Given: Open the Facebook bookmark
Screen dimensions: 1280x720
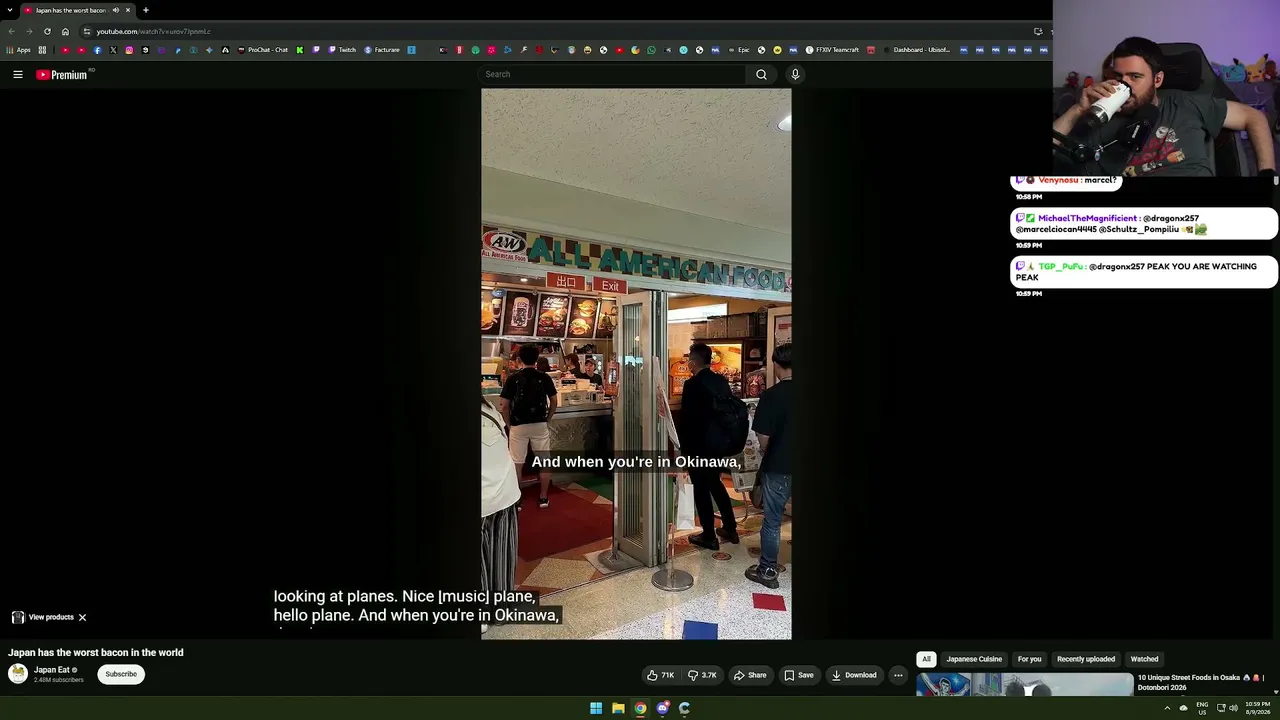Looking at the screenshot, I should 97,50.
